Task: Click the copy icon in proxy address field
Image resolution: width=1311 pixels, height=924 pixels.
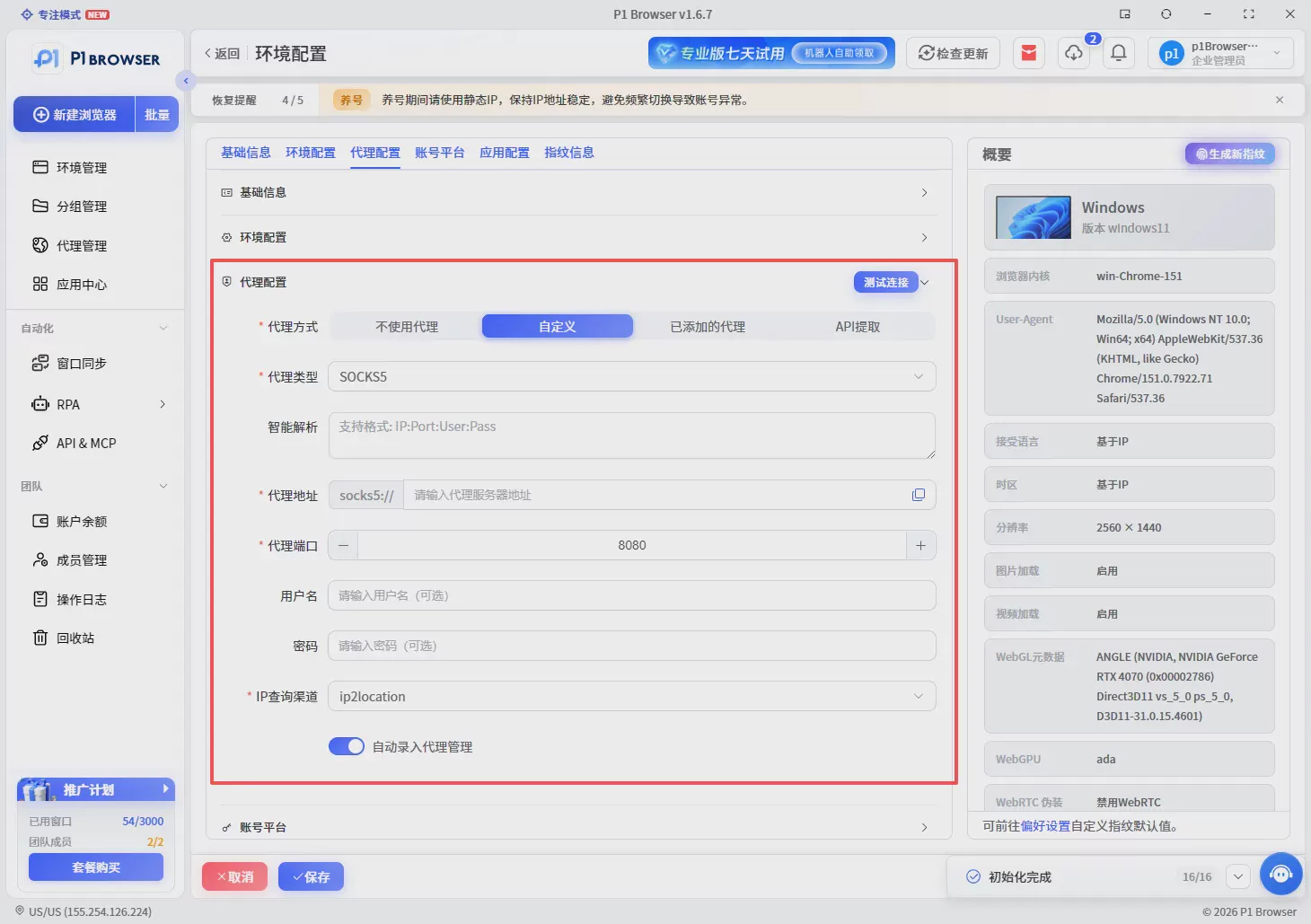Action: 919,495
